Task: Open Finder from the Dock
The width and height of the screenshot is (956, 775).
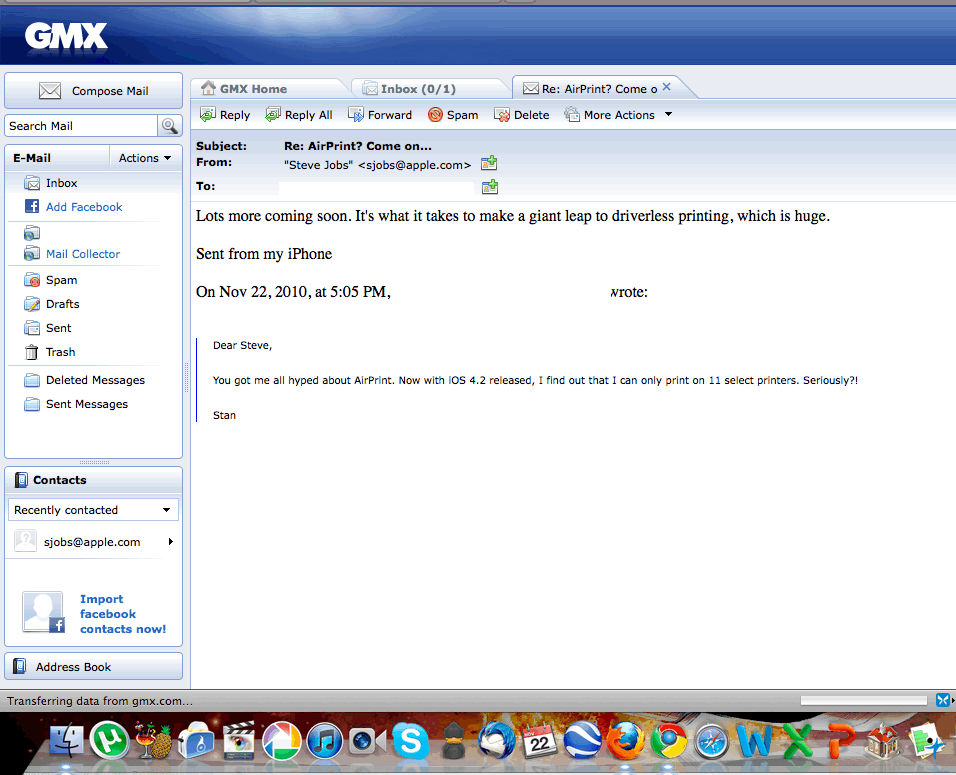Action: pyautogui.click(x=66, y=741)
